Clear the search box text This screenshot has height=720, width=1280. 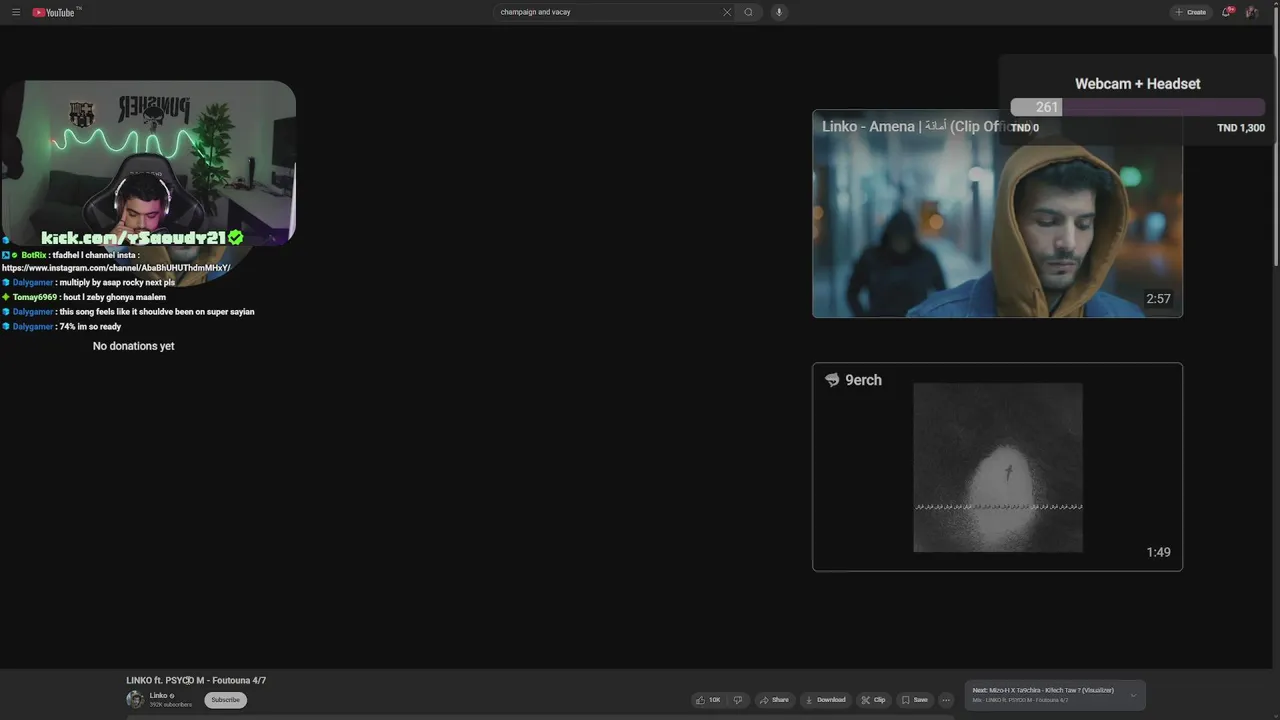[x=727, y=12]
